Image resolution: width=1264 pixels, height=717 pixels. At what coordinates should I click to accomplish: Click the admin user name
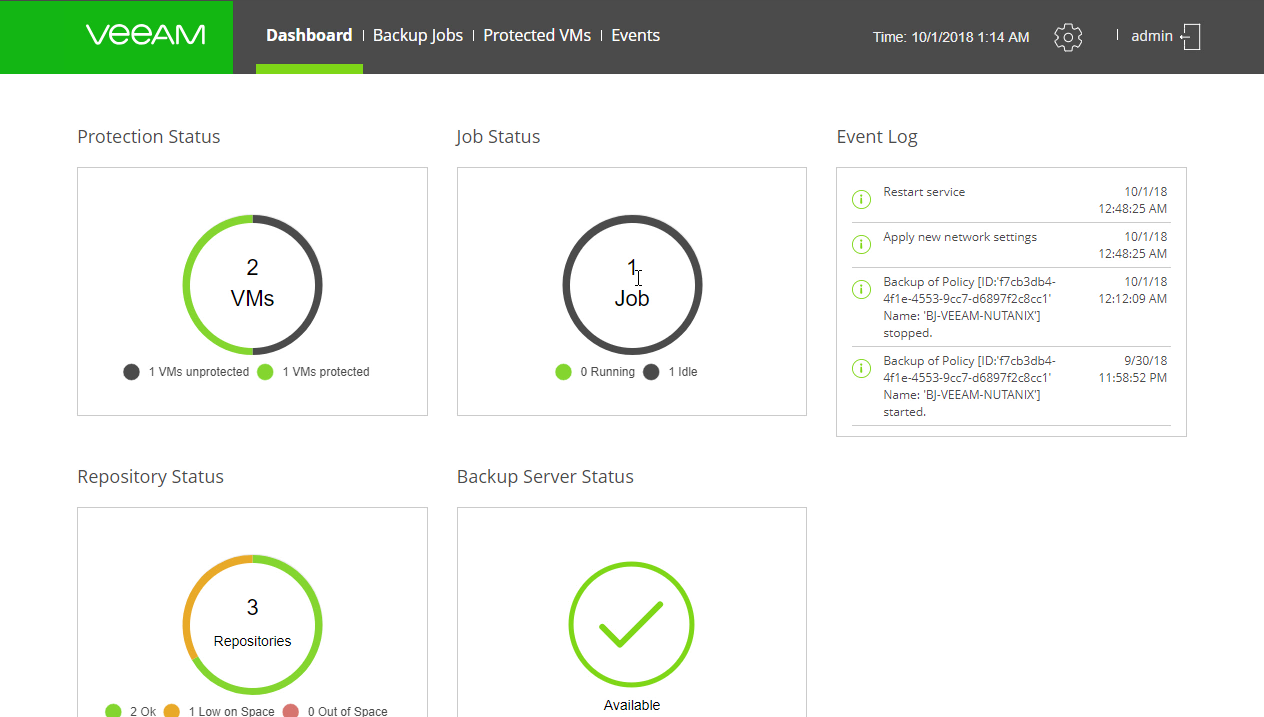(1152, 36)
